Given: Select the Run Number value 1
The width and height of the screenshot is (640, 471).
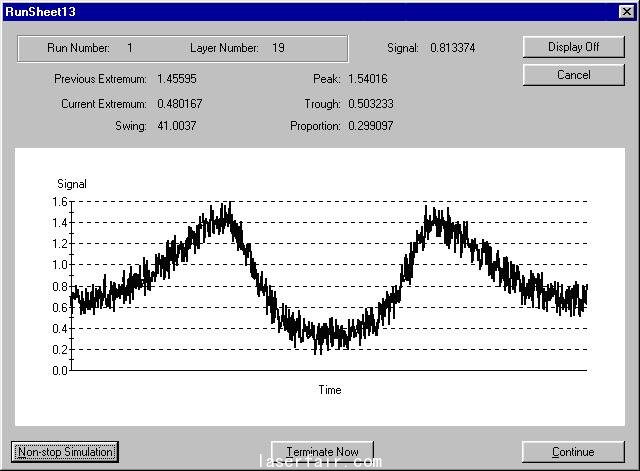Looking at the screenshot, I should point(130,48).
